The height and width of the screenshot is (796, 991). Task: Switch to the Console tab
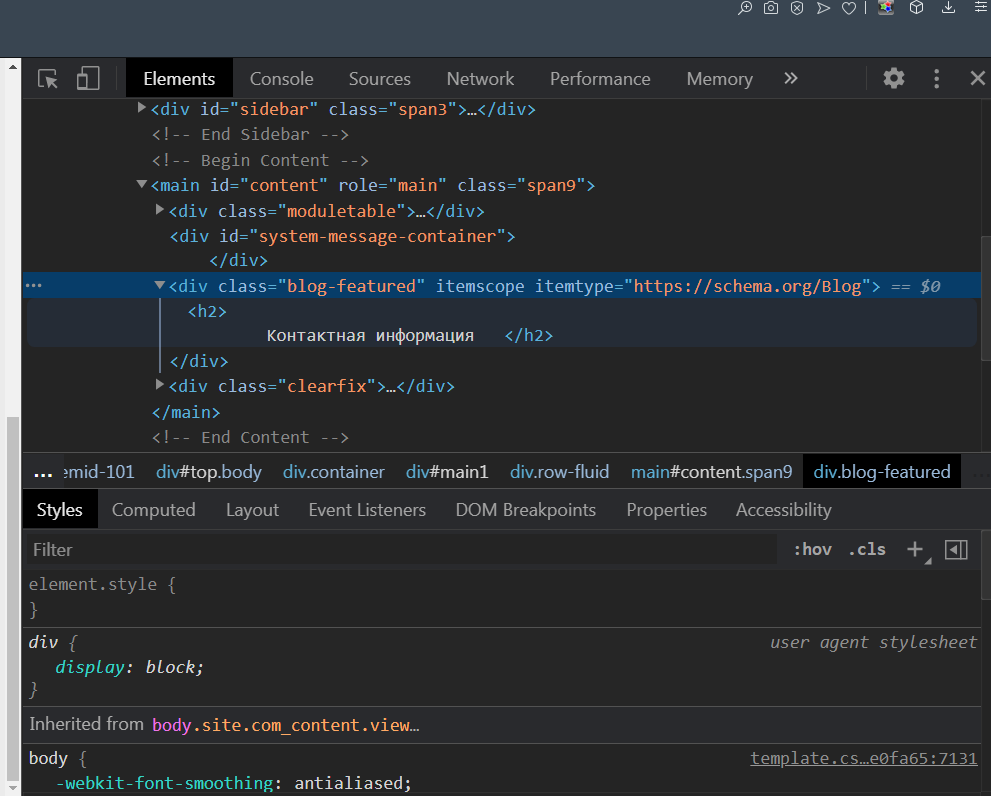pos(281,78)
